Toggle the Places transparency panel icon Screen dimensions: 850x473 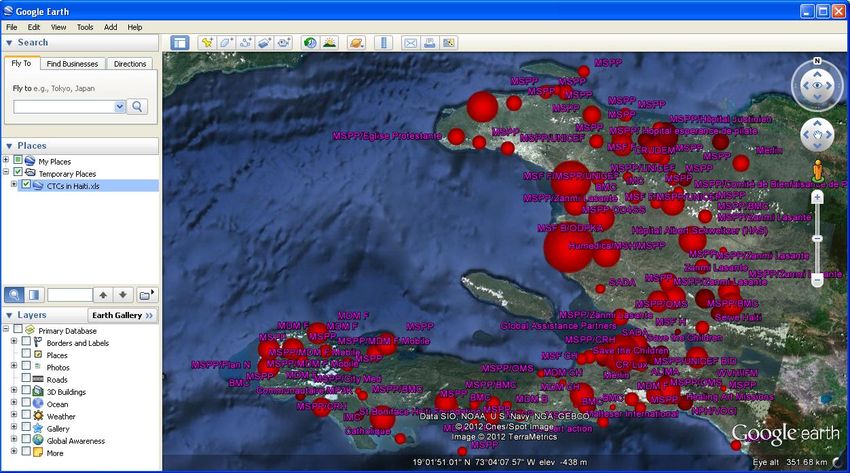[x=34, y=295]
